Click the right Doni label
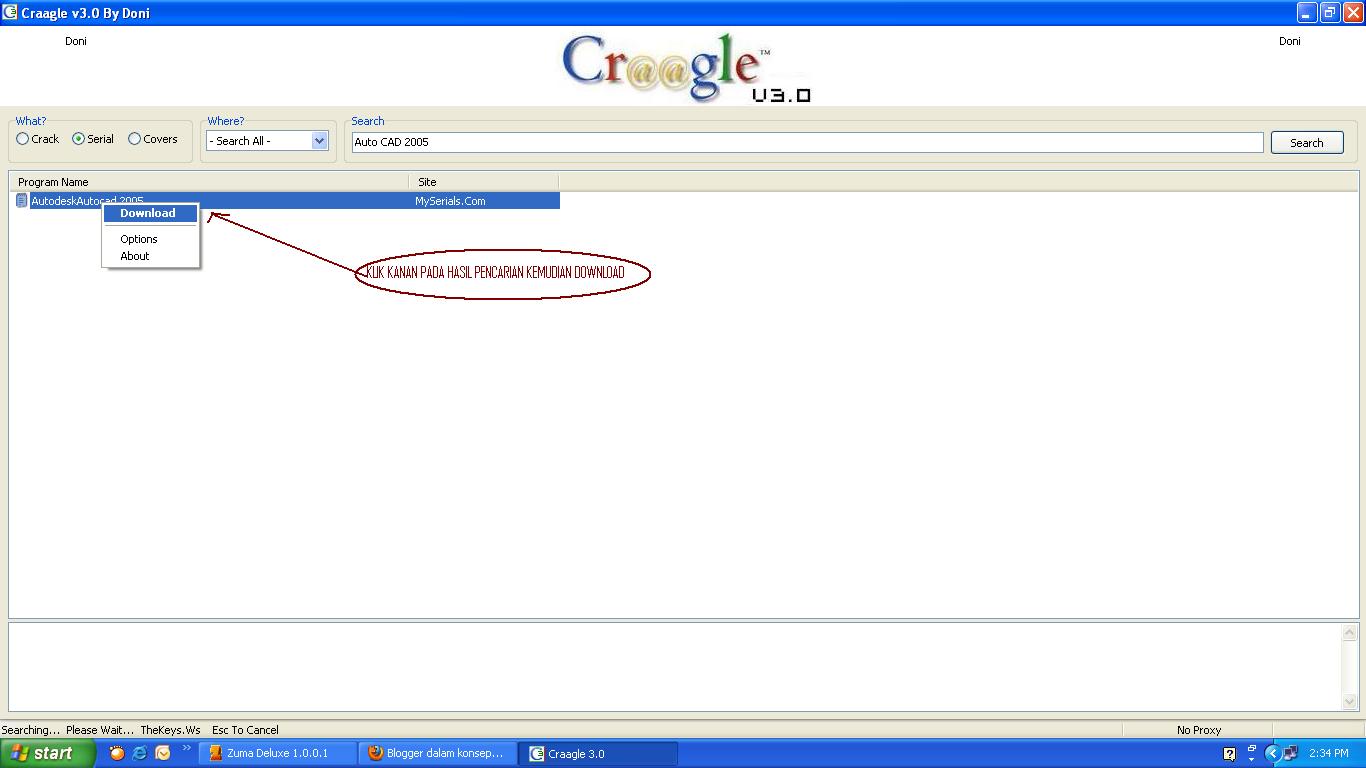This screenshot has height=768, width=1366. [x=1290, y=41]
